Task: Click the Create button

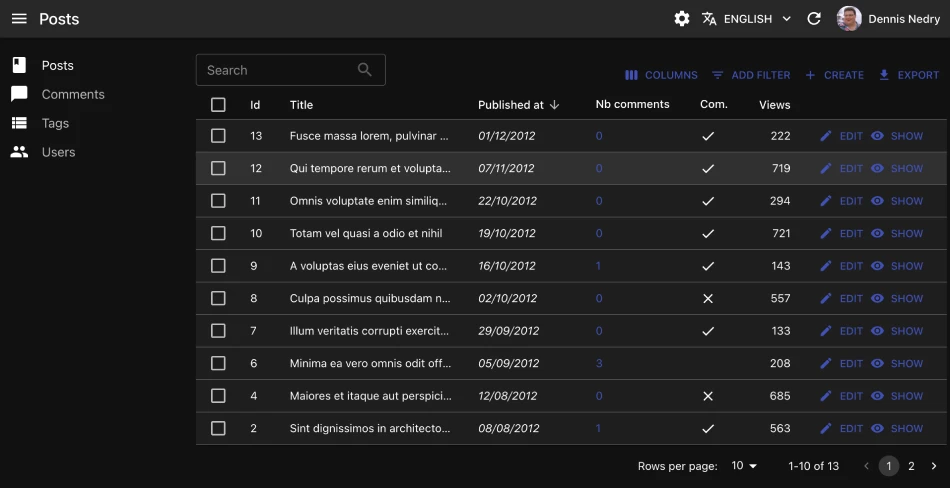Action: click(834, 75)
